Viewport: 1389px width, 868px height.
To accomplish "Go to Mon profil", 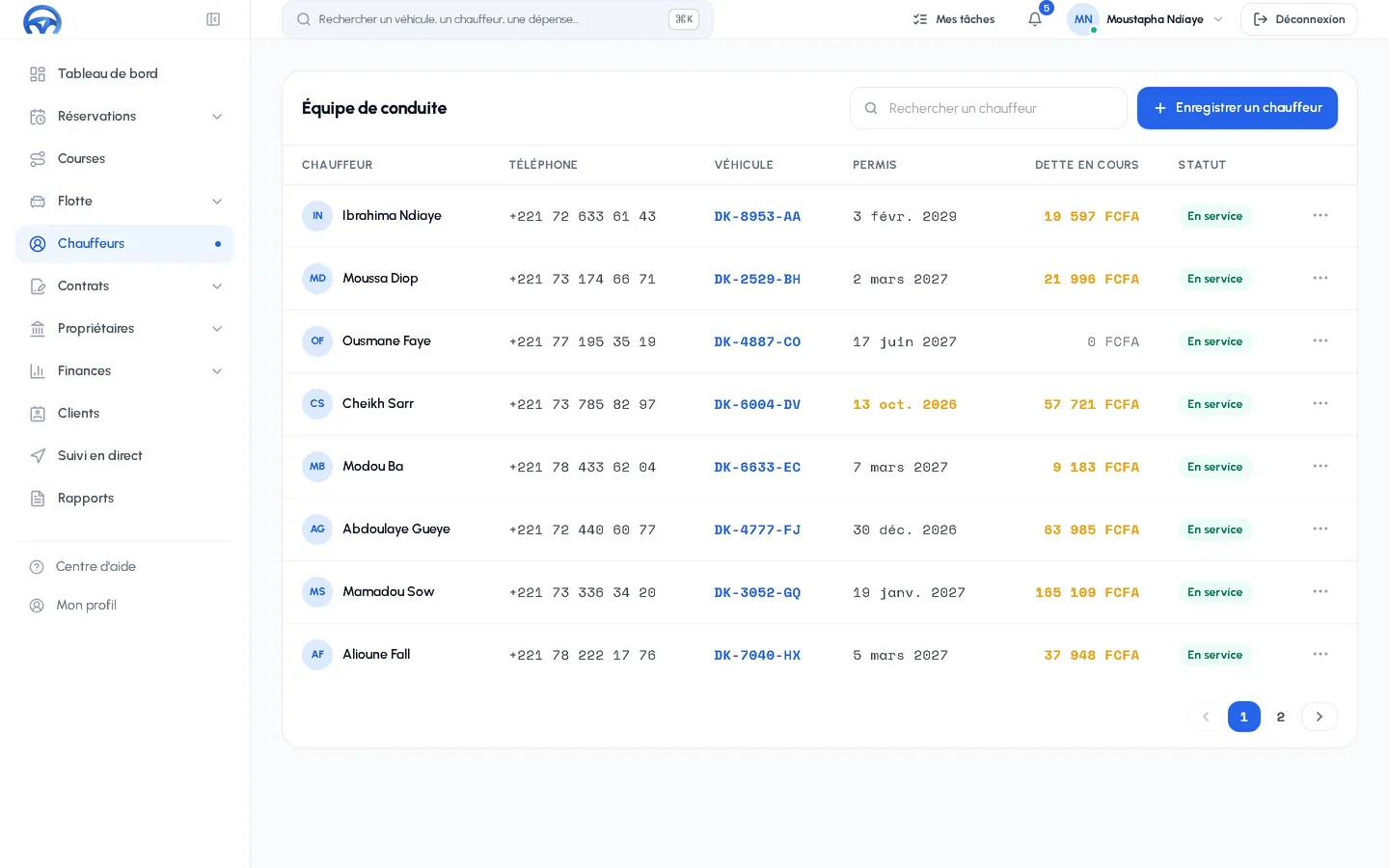I will click(x=124, y=606).
